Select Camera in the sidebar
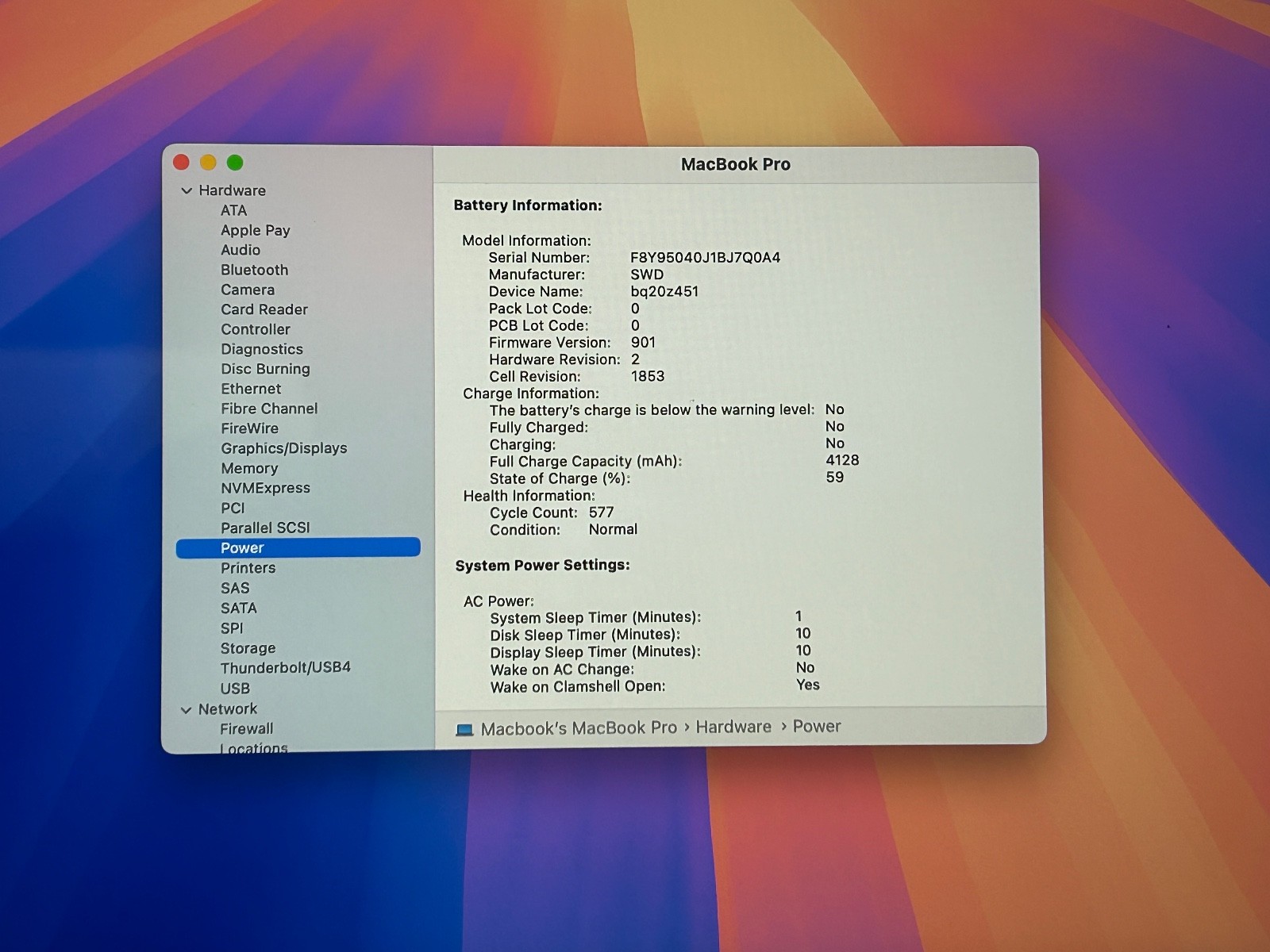This screenshot has height=952, width=1270. tap(248, 290)
